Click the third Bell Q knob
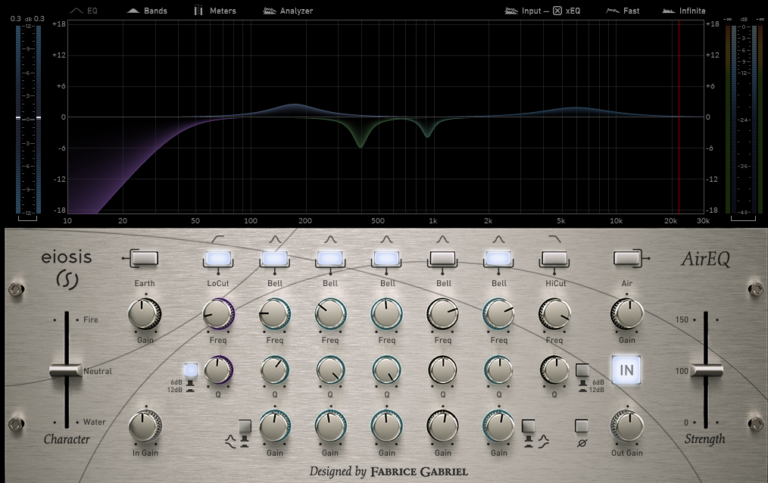Screen dimensions: 768x483 point(386,370)
